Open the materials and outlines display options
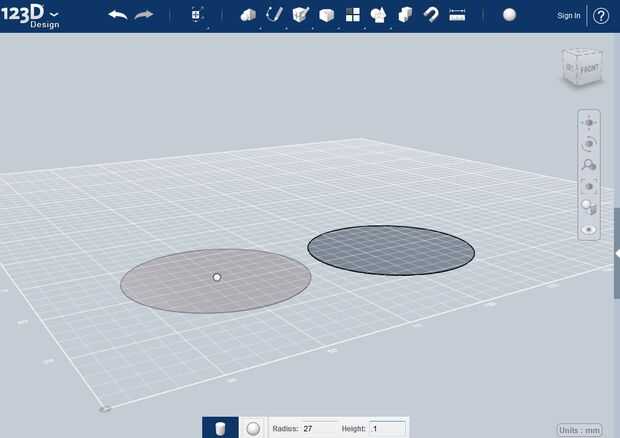The image size is (620, 438). [589, 207]
